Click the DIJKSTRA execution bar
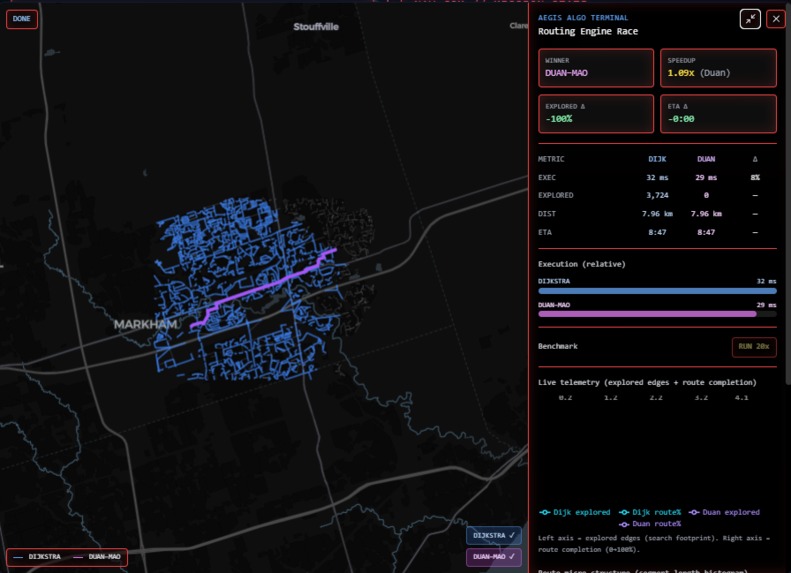This screenshot has width=791, height=573. pyautogui.click(x=657, y=291)
